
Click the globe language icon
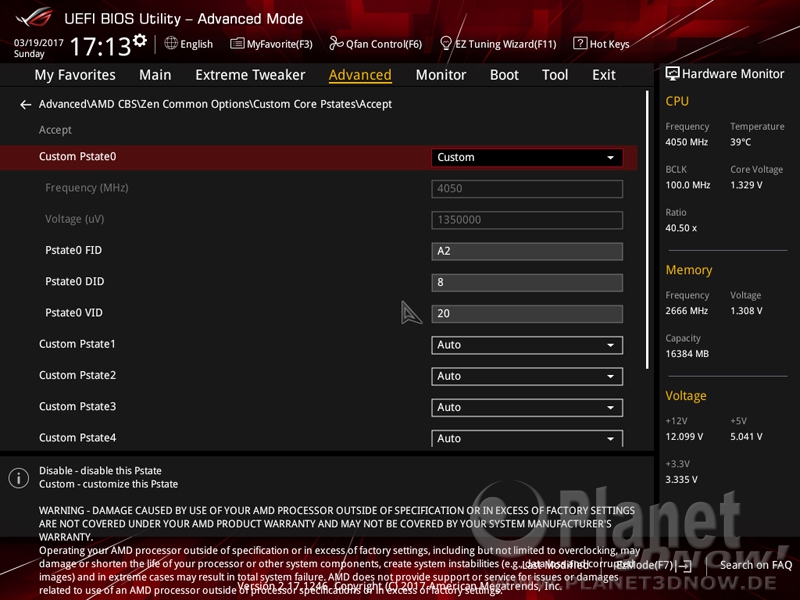pyautogui.click(x=171, y=43)
